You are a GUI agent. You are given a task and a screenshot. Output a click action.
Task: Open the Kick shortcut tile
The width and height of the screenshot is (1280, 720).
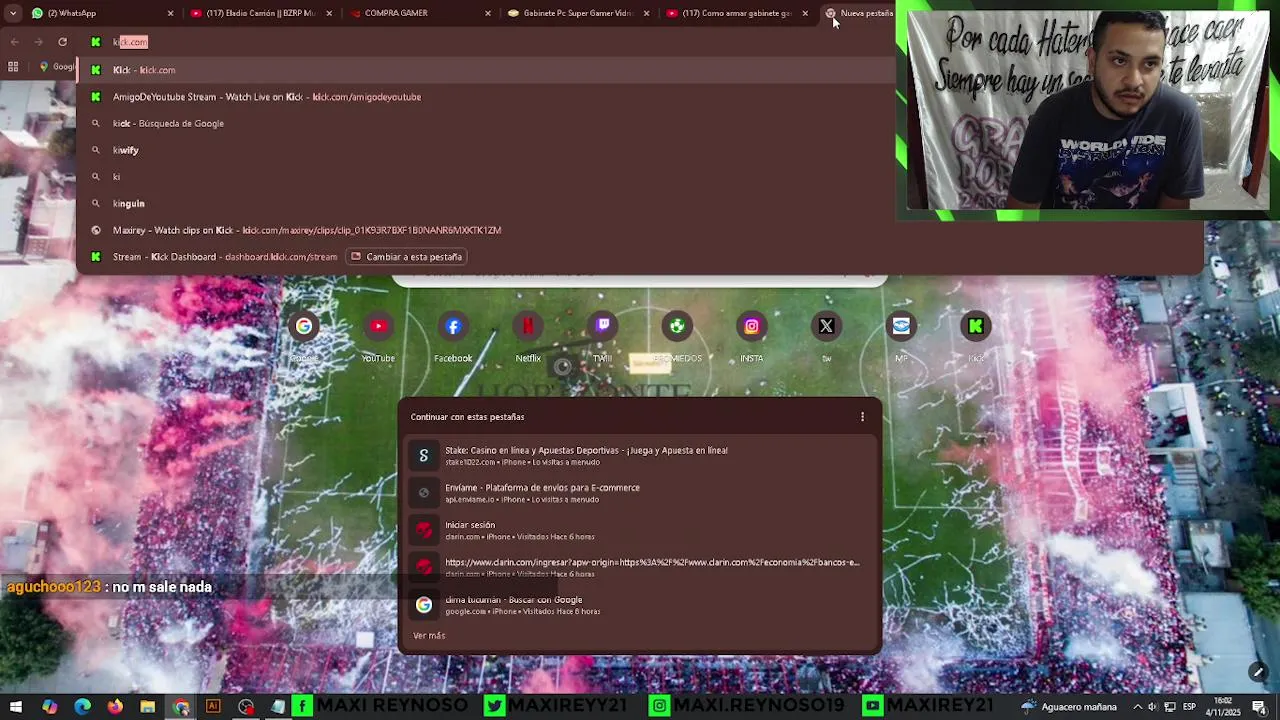pos(975,326)
